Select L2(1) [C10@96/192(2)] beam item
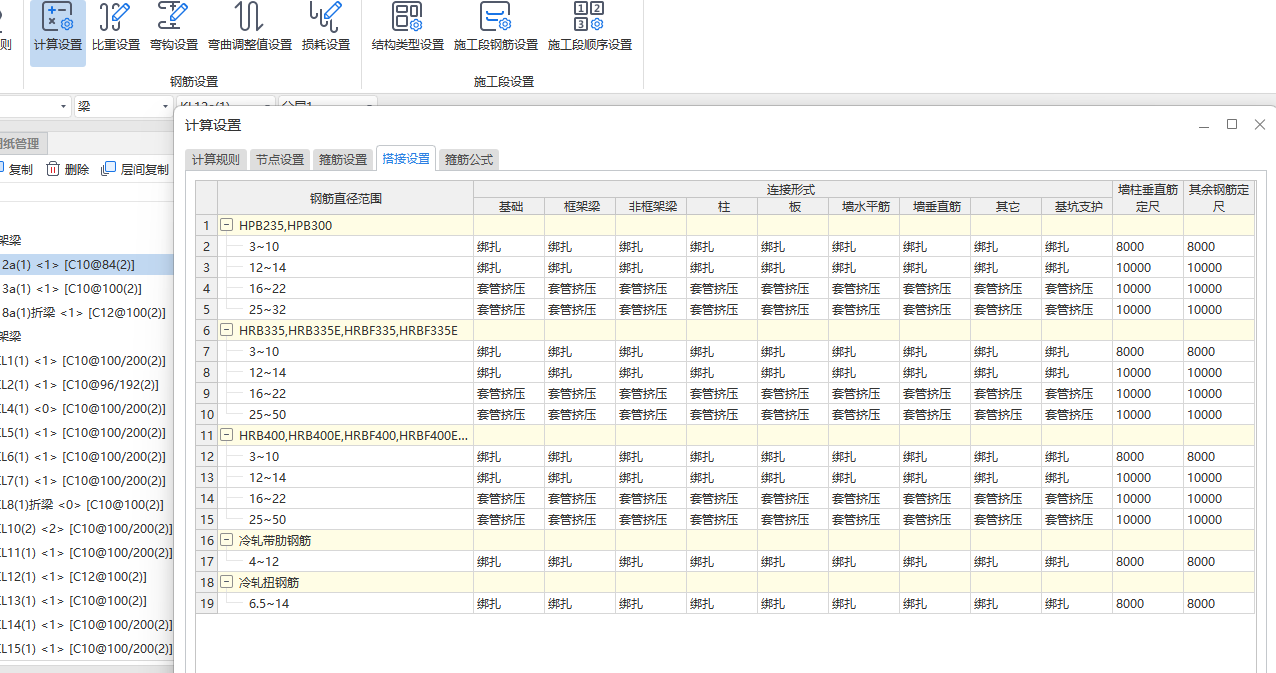The image size is (1276, 673). click(80, 385)
